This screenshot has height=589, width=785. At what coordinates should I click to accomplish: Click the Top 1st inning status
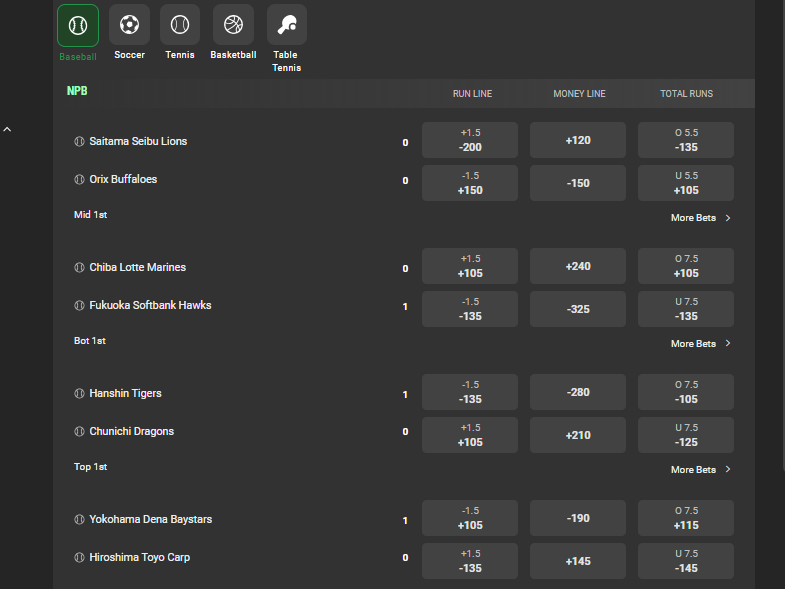pyautogui.click(x=91, y=467)
